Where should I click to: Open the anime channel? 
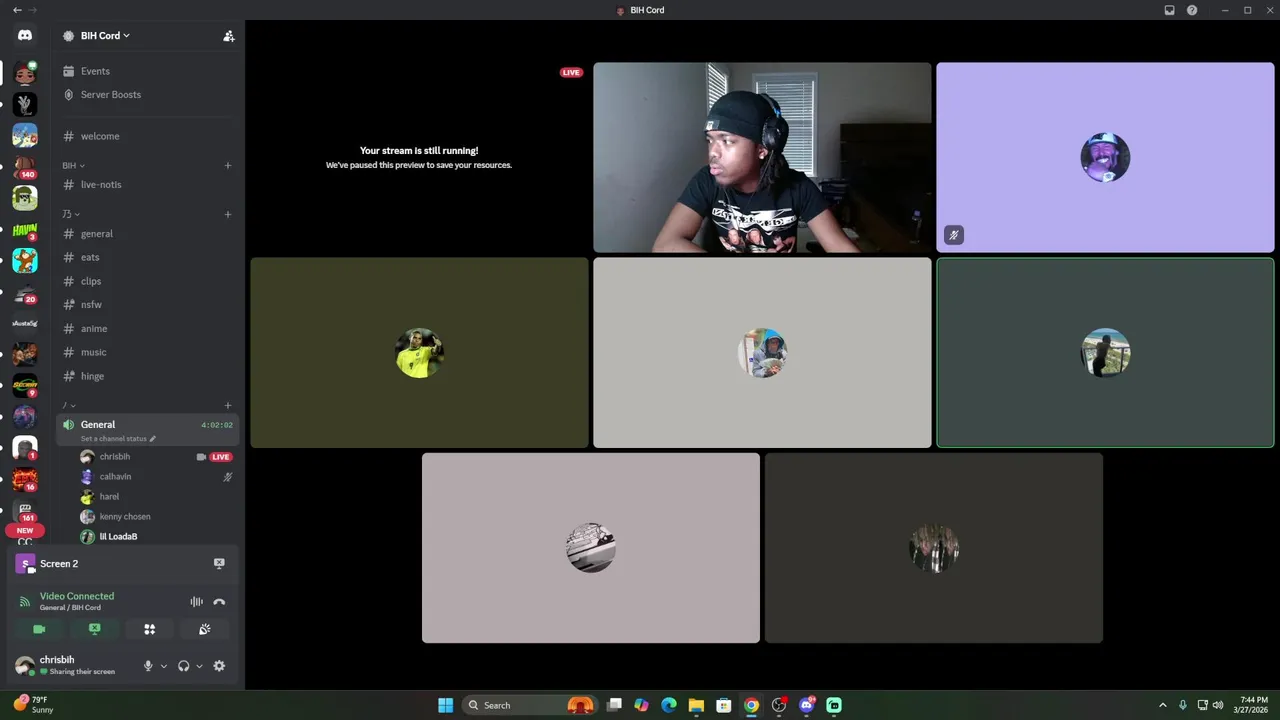click(x=147, y=329)
